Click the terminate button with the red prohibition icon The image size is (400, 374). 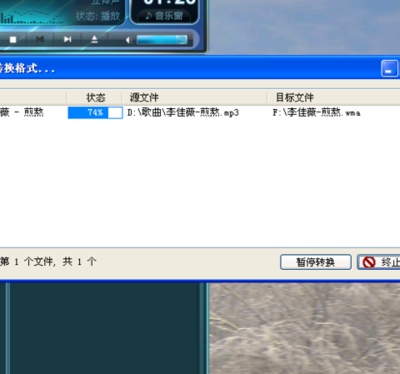(x=379, y=262)
